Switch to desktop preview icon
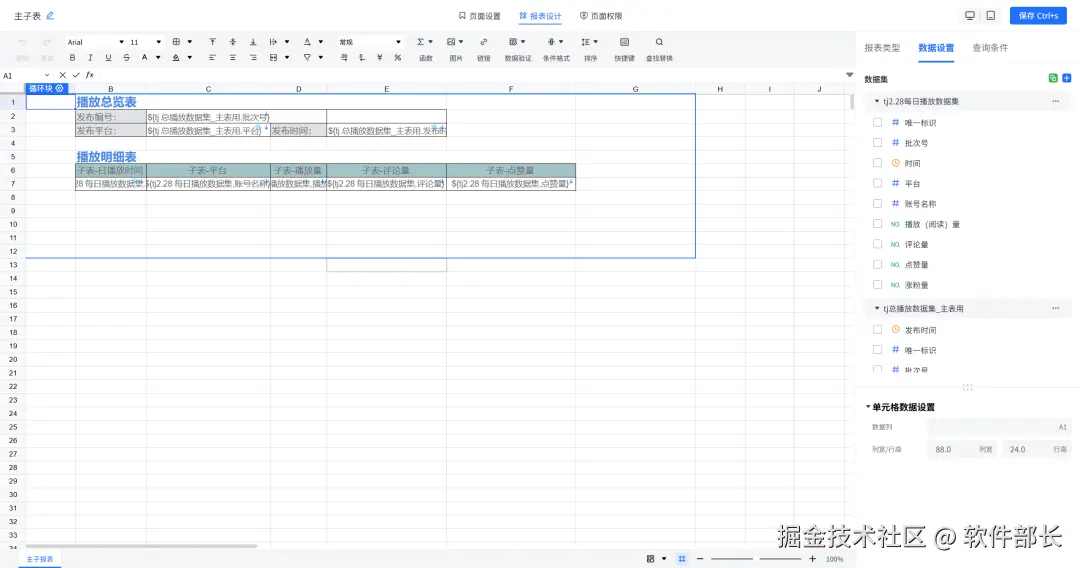The width and height of the screenshot is (1080, 568). point(970,15)
